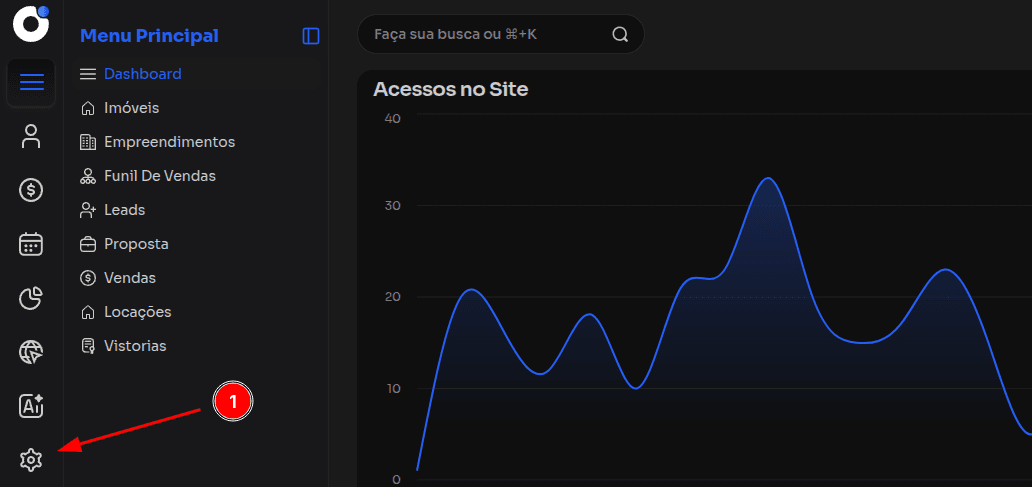The width and height of the screenshot is (1032, 487).
Task: Open the AI assistant rail icon
Action: pos(31,406)
